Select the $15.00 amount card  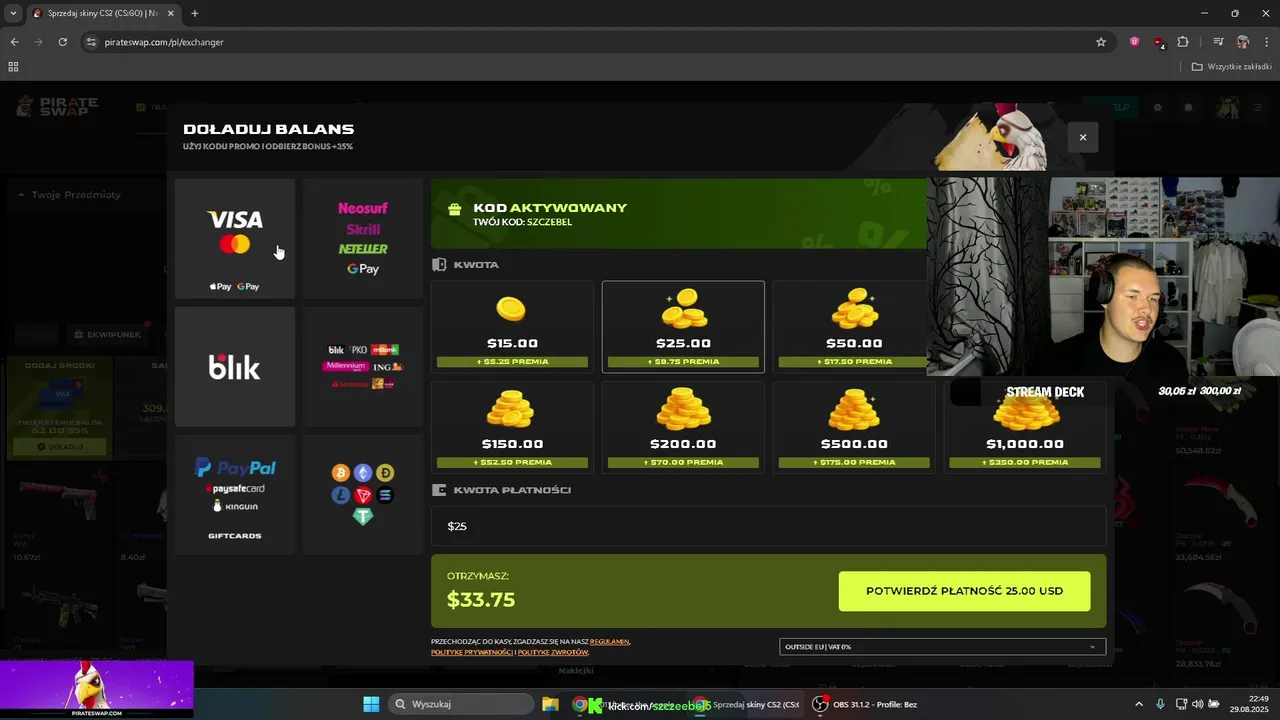coord(512,326)
